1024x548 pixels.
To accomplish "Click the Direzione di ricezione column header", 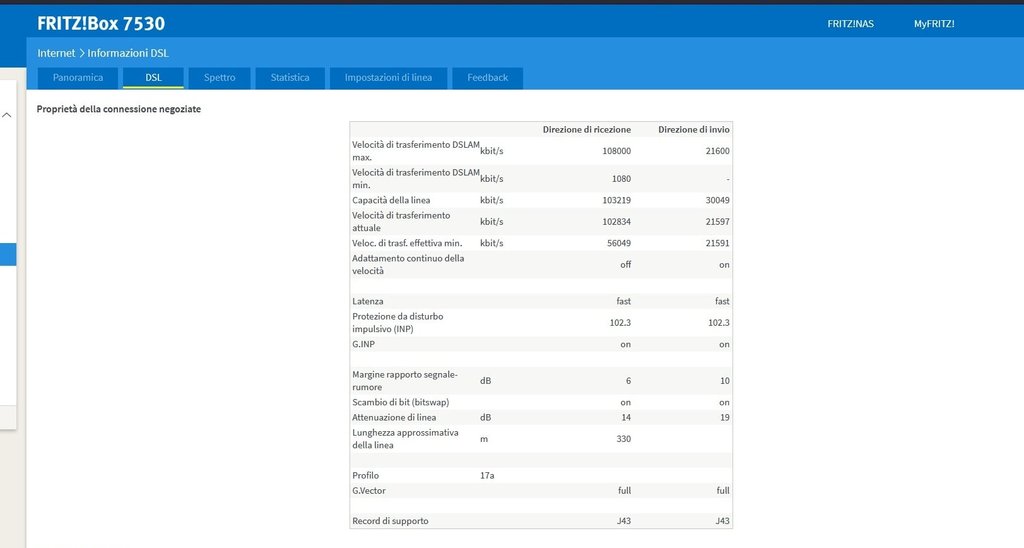I will tap(586, 130).
